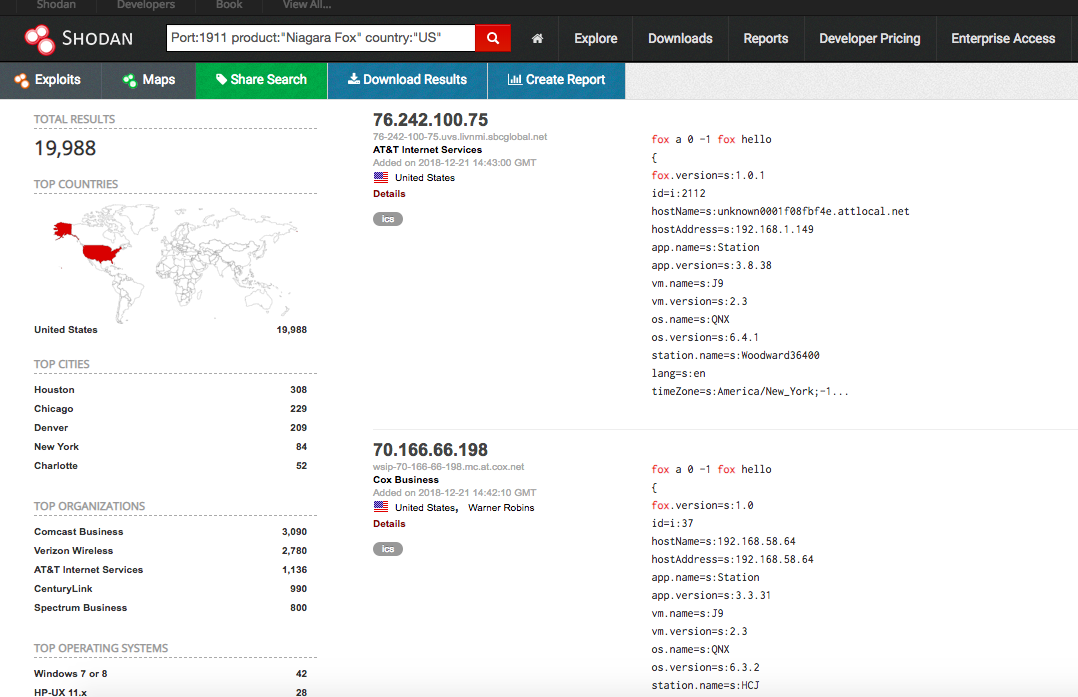This screenshot has height=697, width=1078.
Task: Open Enterprise Access in navbar
Action: pos(1002,39)
